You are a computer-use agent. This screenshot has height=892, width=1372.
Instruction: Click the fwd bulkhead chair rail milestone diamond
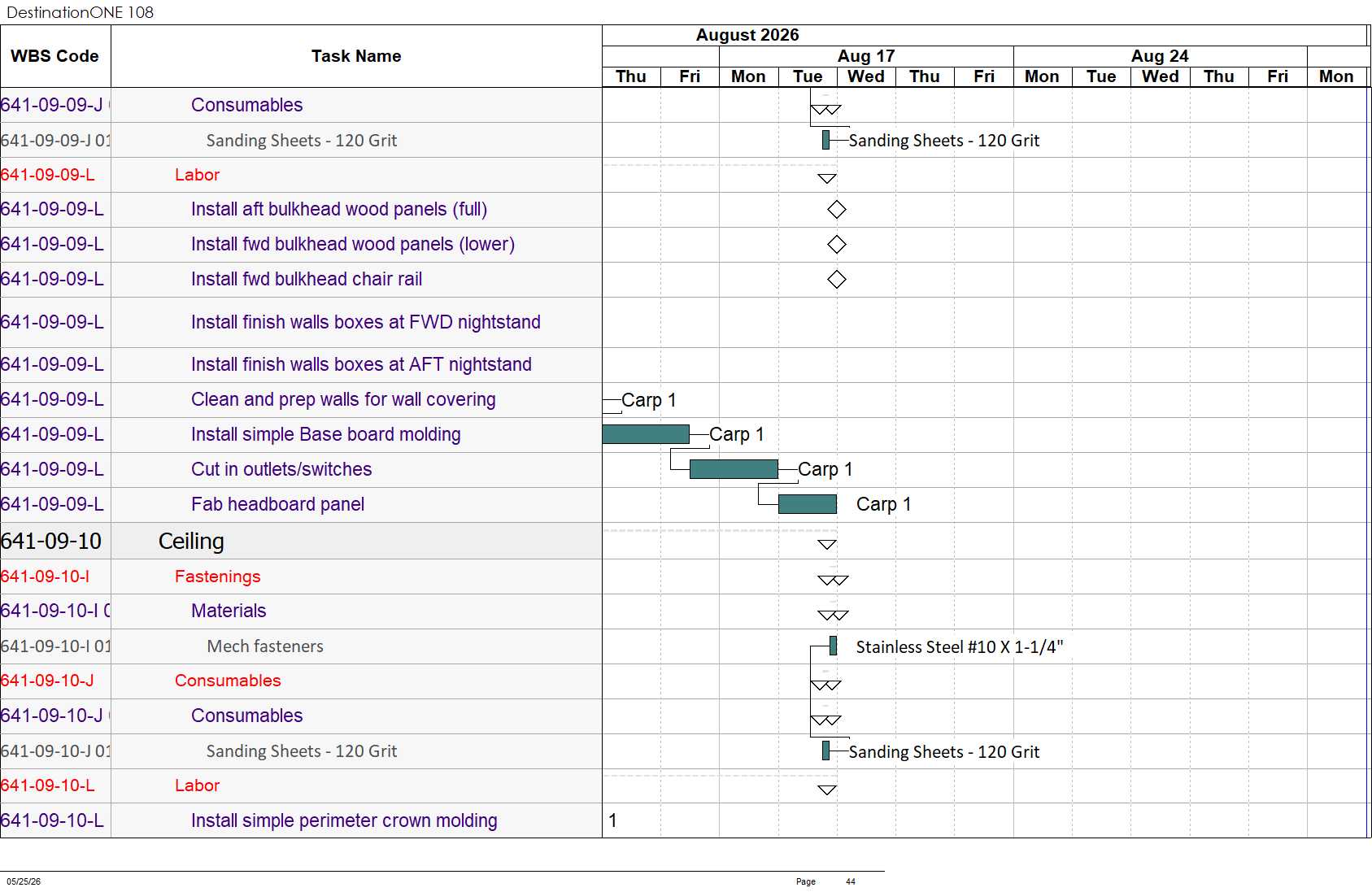837,280
